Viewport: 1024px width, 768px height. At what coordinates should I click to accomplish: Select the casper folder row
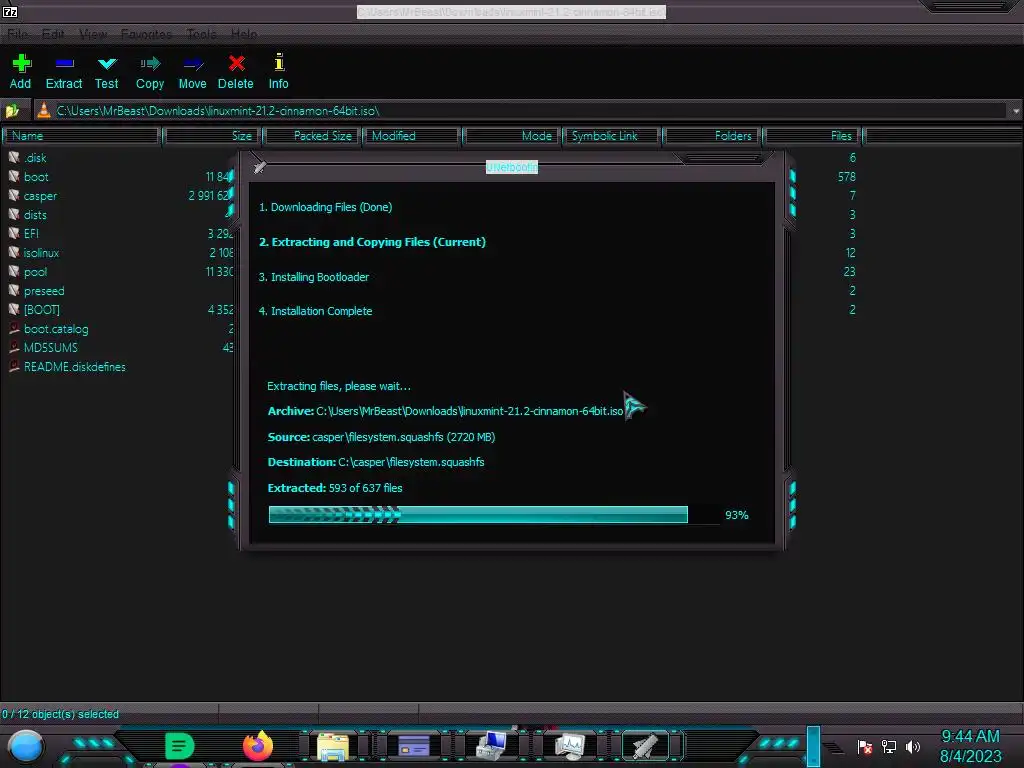point(33,195)
